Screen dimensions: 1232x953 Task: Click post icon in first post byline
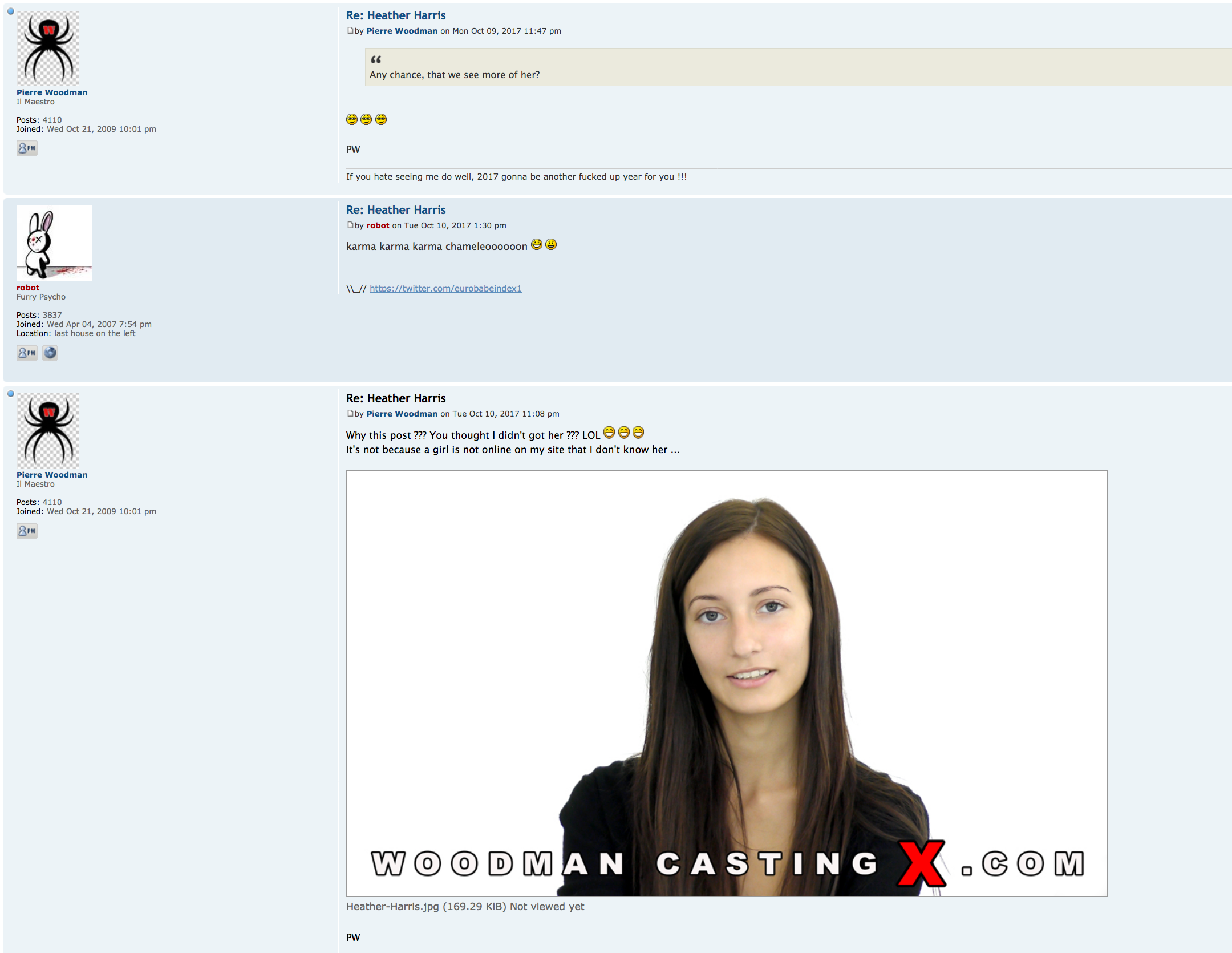click(350, 31)
